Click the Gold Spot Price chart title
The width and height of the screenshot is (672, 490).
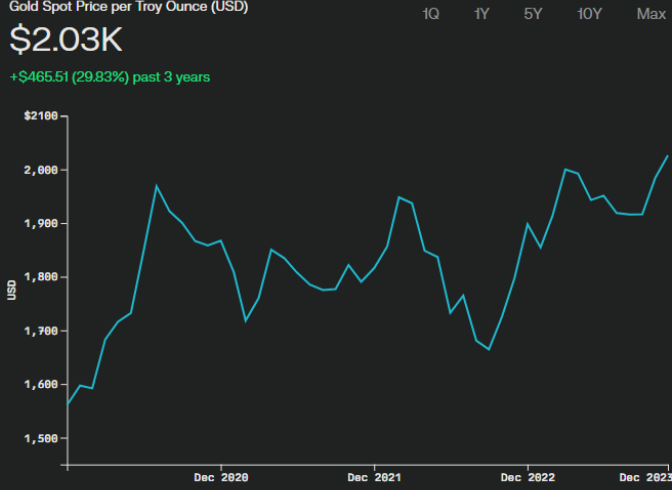point(125,7)
